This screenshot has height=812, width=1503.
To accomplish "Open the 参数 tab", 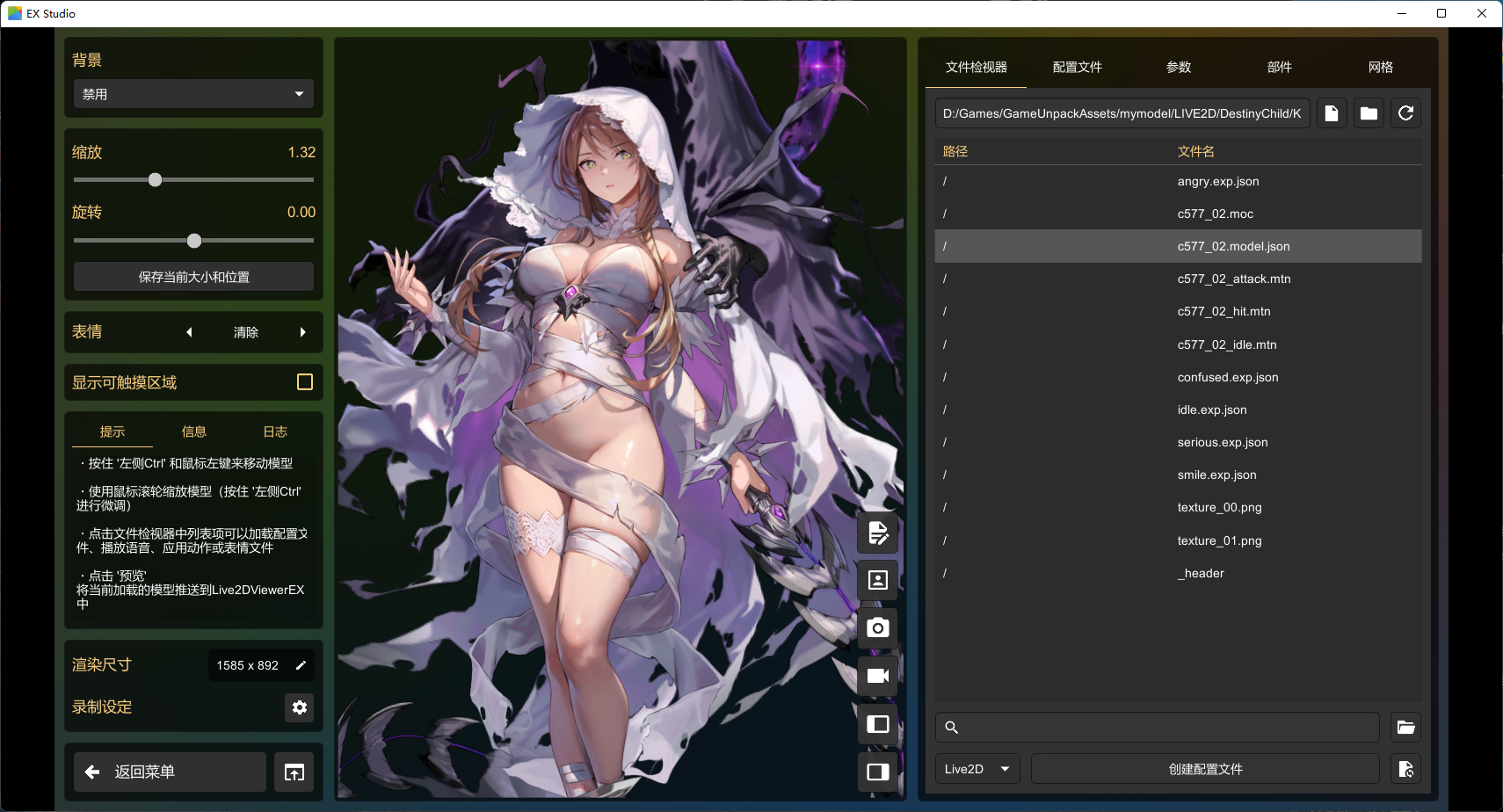I will point(1178,67).
